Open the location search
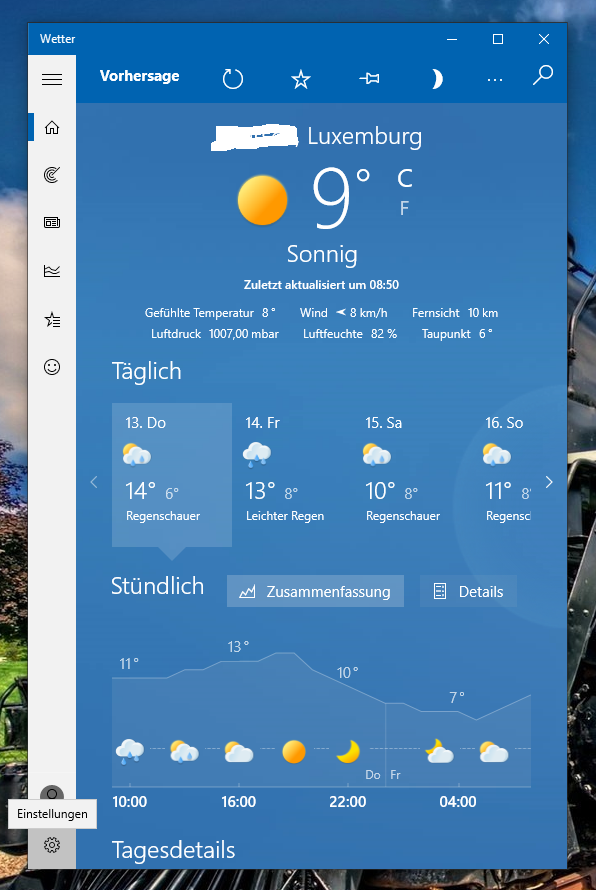The height and width of the screenshot is (890, 596). point(543,75)
